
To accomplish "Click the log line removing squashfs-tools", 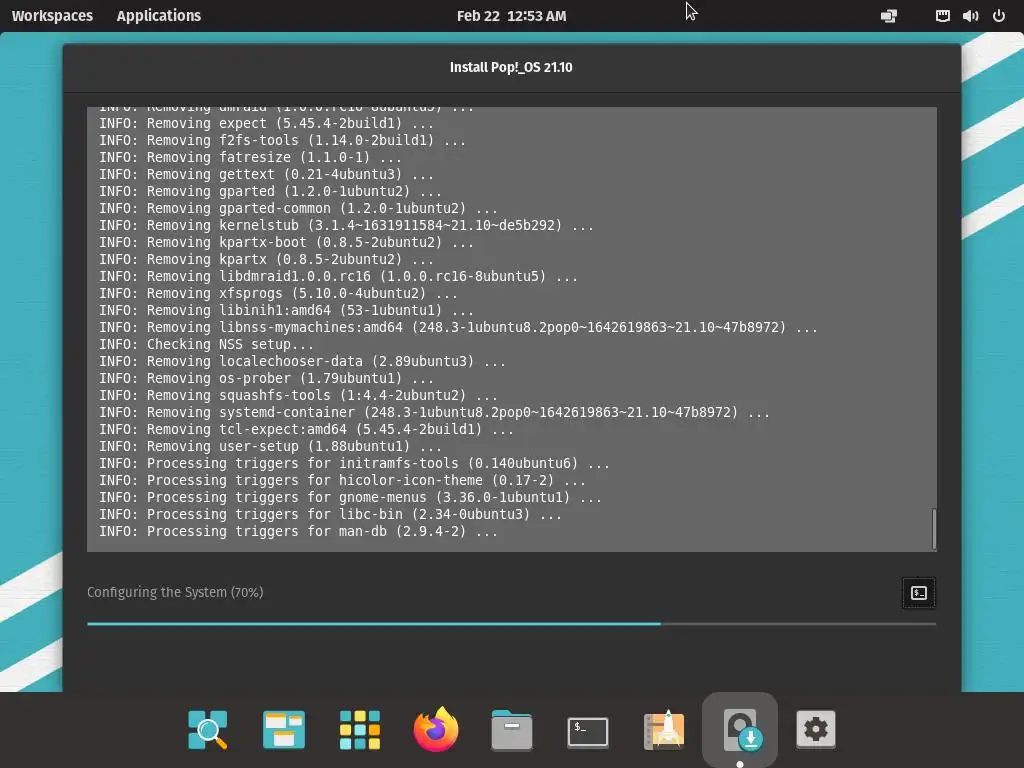I will click(x=298, y=395).
